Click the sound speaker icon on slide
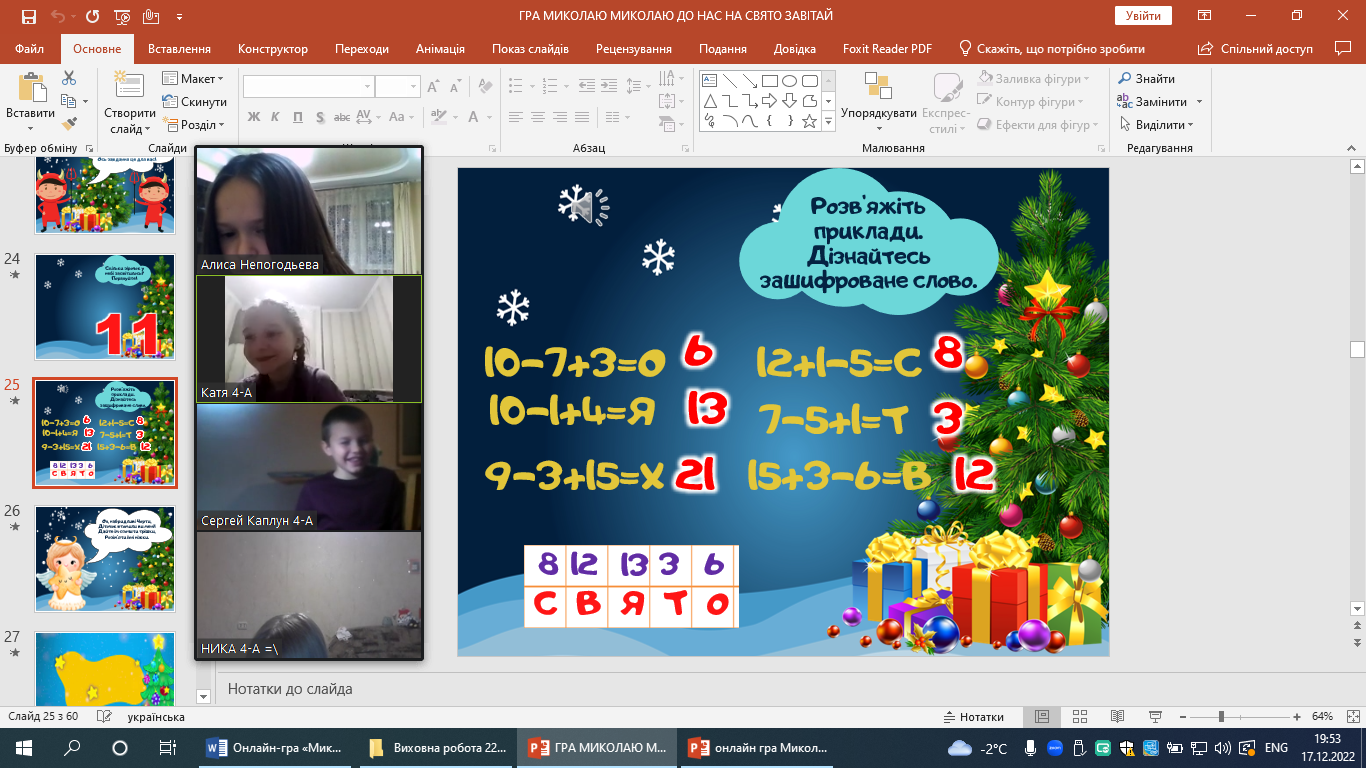This screenshot has height=768, width=1366. point(582,207)
